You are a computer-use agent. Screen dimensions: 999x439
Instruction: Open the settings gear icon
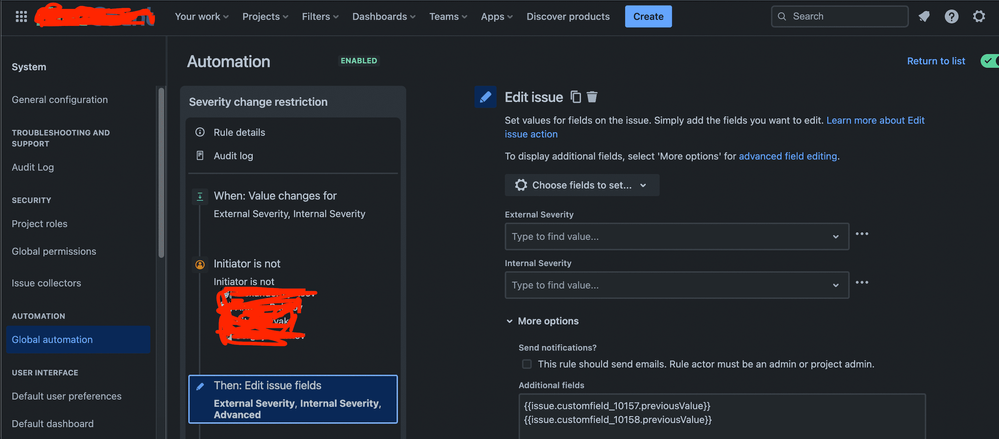pos(979,17)
